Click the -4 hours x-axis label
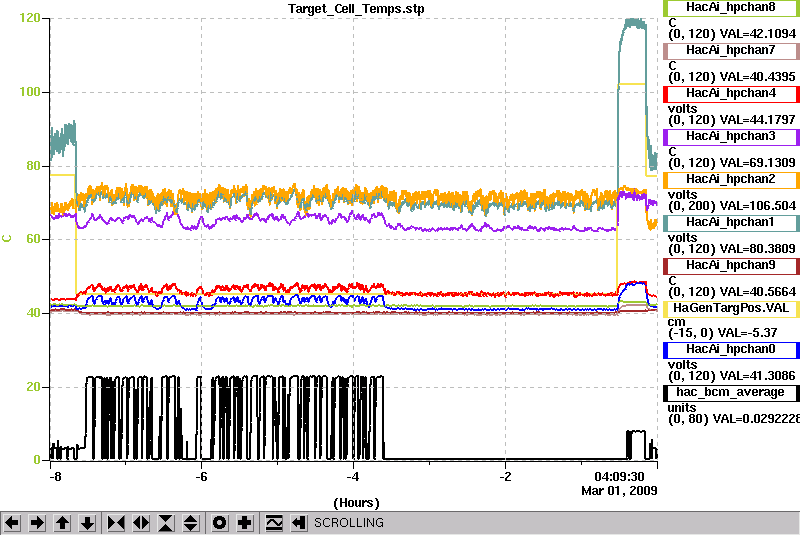The width and height of the screenshot is (800, 535). point(353,477)
